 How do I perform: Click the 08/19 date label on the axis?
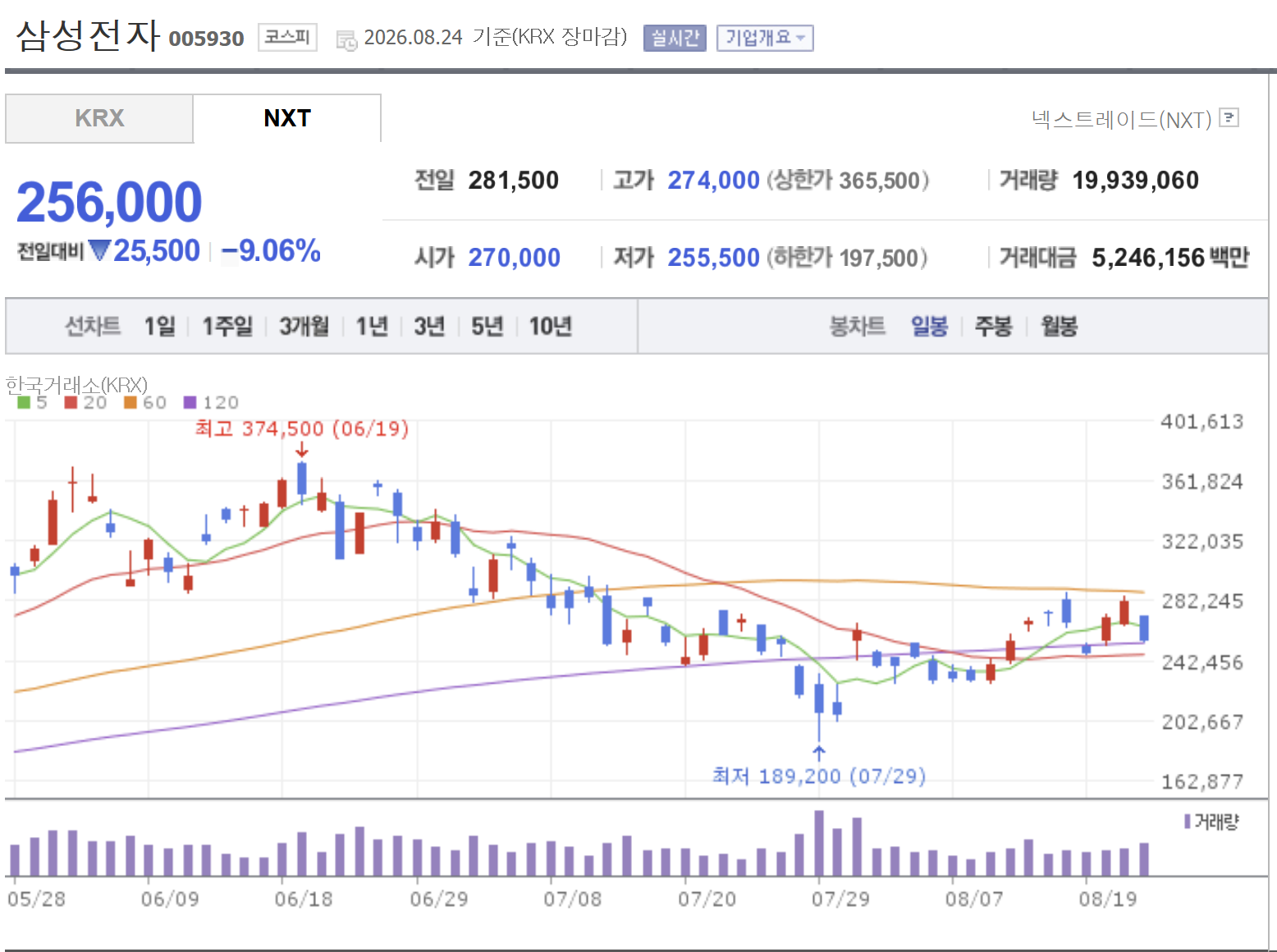(1108, 899)
